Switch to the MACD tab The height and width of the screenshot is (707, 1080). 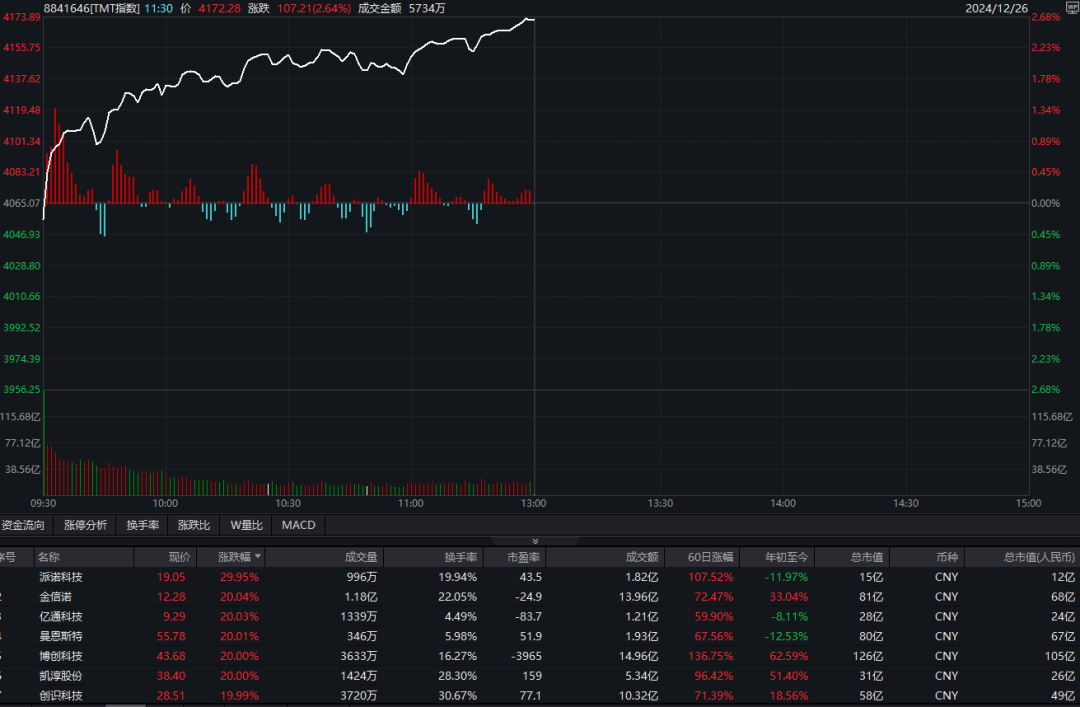pos(298,525)
